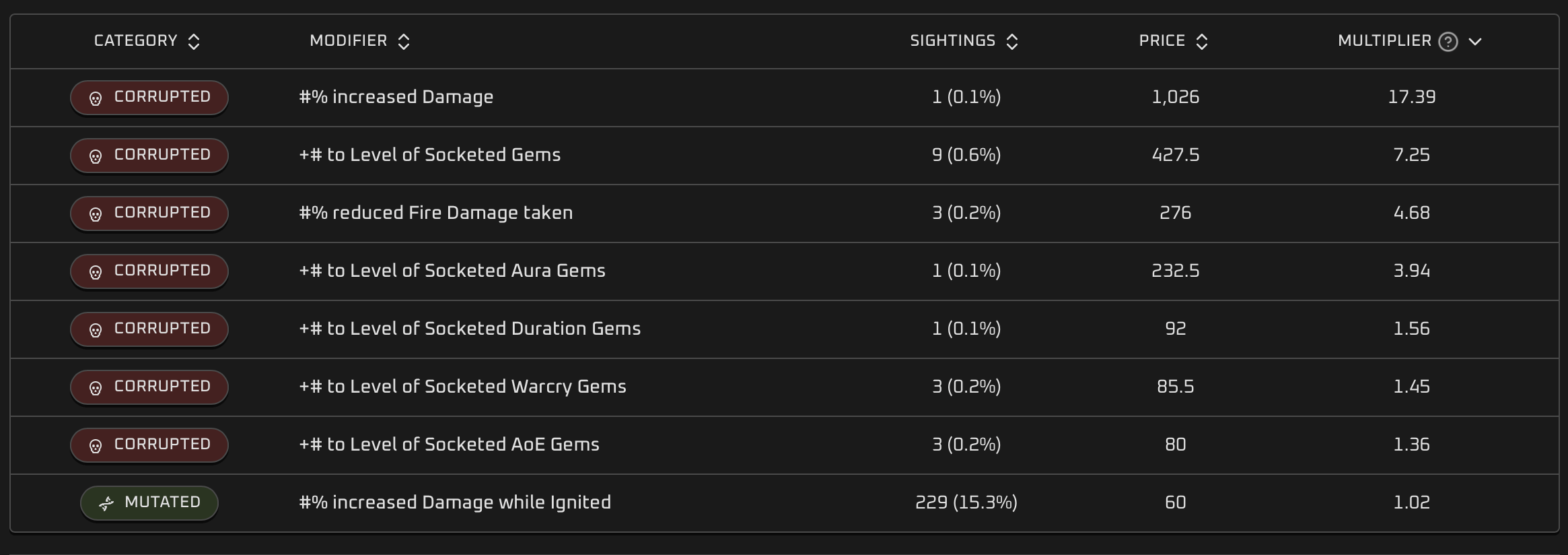Click the mutation icon inside the Mutated badge

106,502
